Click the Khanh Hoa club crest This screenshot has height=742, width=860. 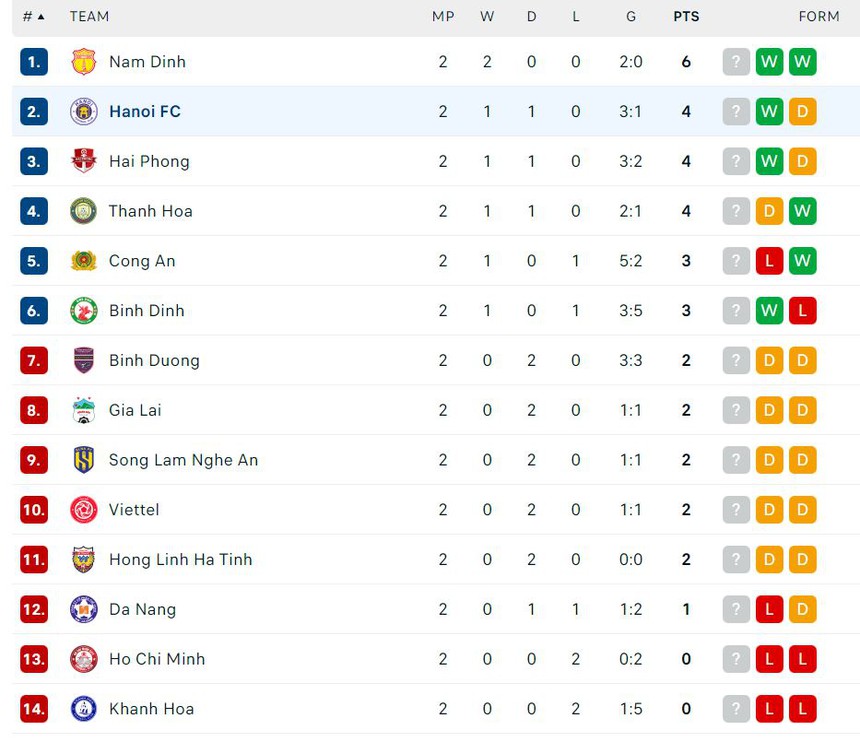(x=85, y=708)
